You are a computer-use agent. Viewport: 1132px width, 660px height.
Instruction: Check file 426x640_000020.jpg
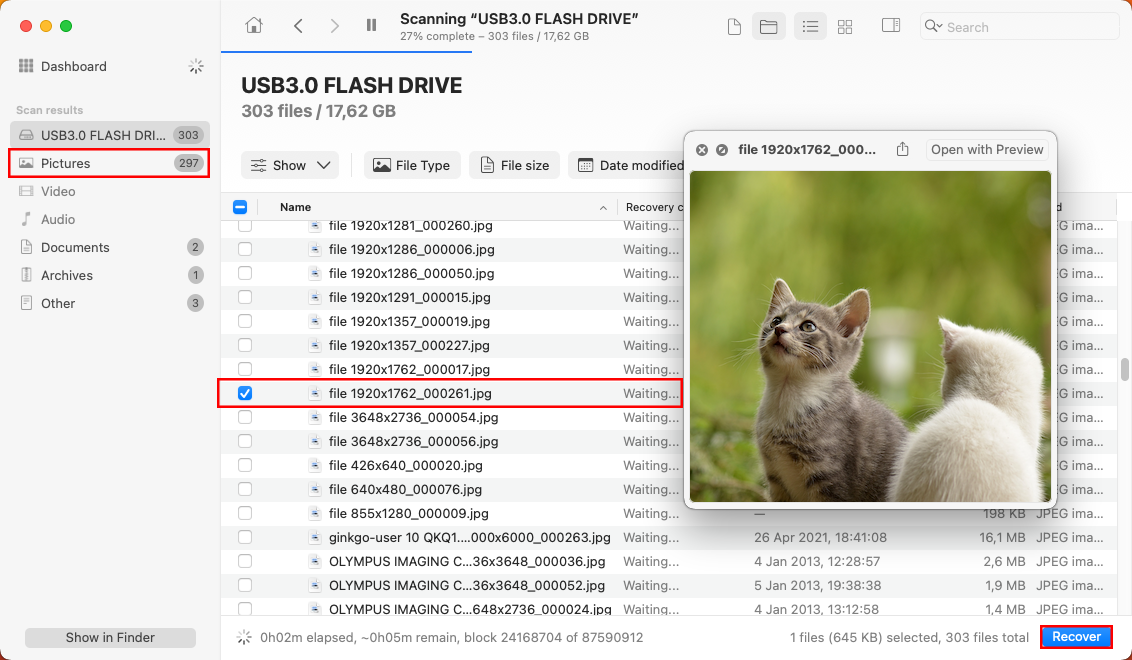pyautogui.click(x=245, y=465)
